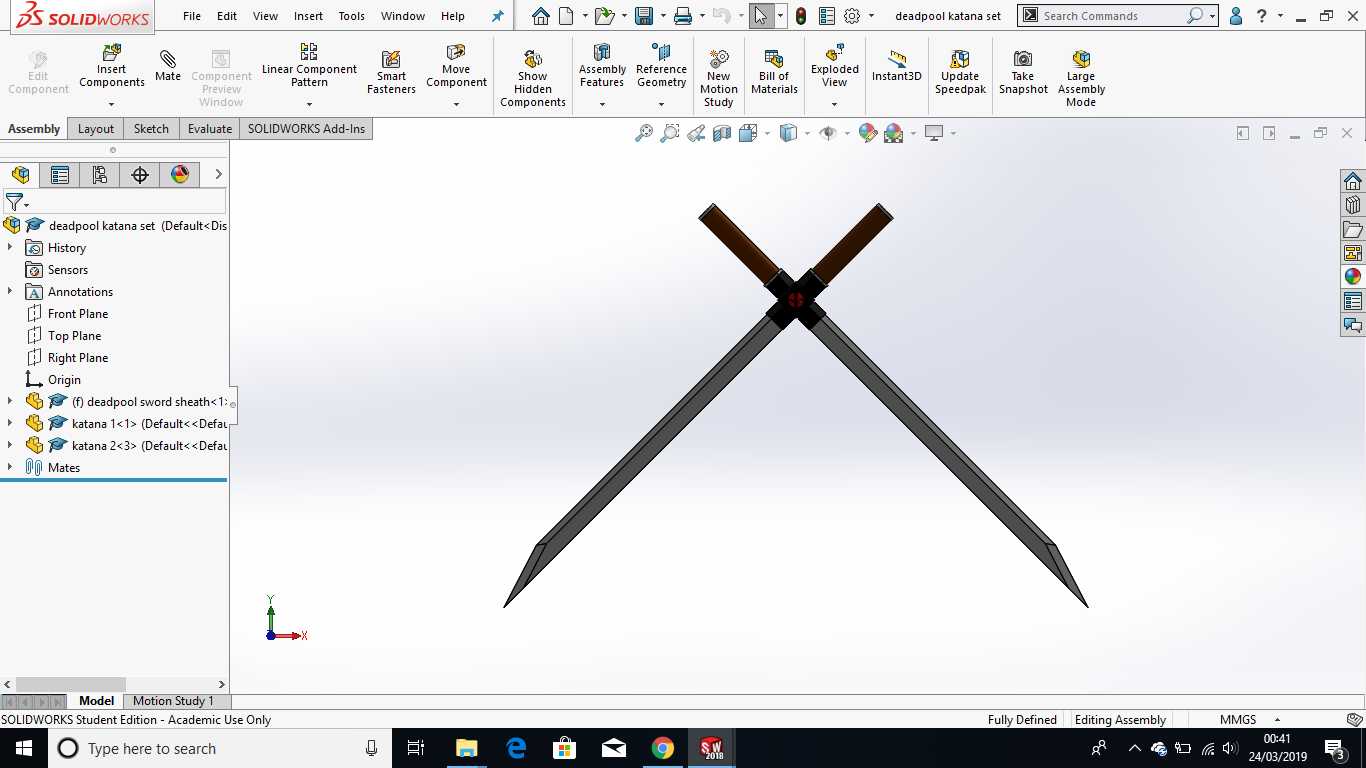The height and width of the screenshot is (768, 1366).
Task: Insert a Bill of Materials
Action: [774, 72]
